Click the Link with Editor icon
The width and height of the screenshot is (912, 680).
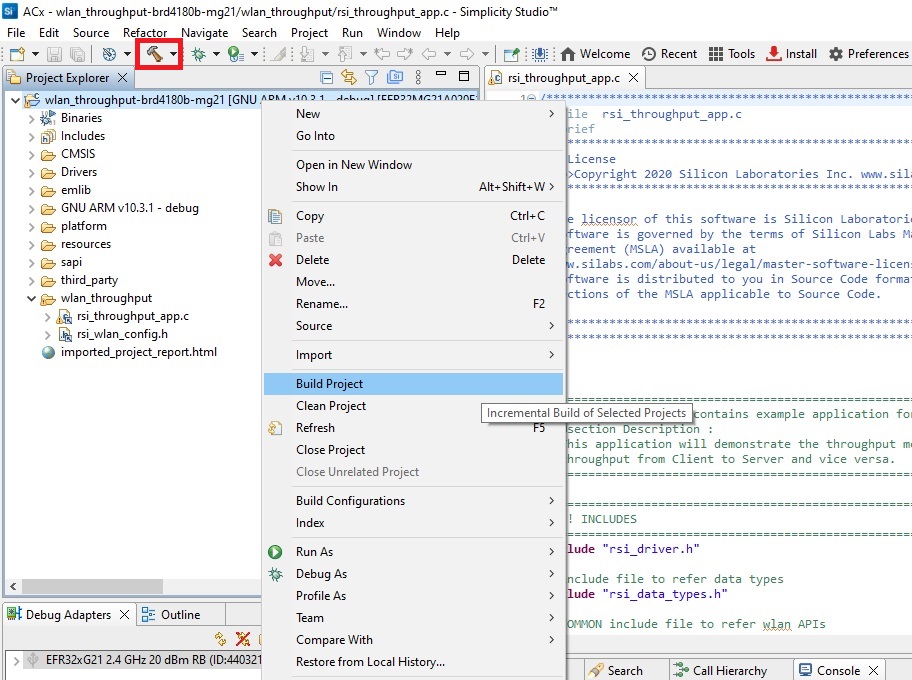pos(349,77)
